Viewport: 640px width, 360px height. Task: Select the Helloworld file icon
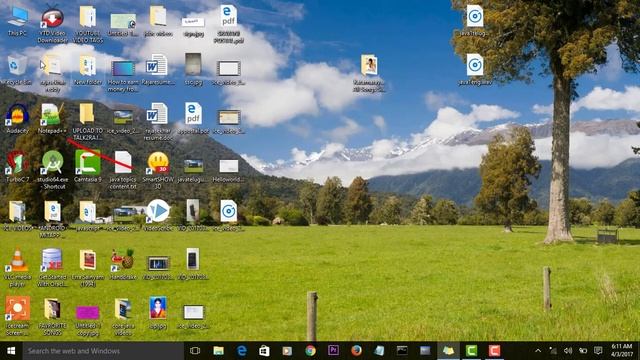(229, 170)
